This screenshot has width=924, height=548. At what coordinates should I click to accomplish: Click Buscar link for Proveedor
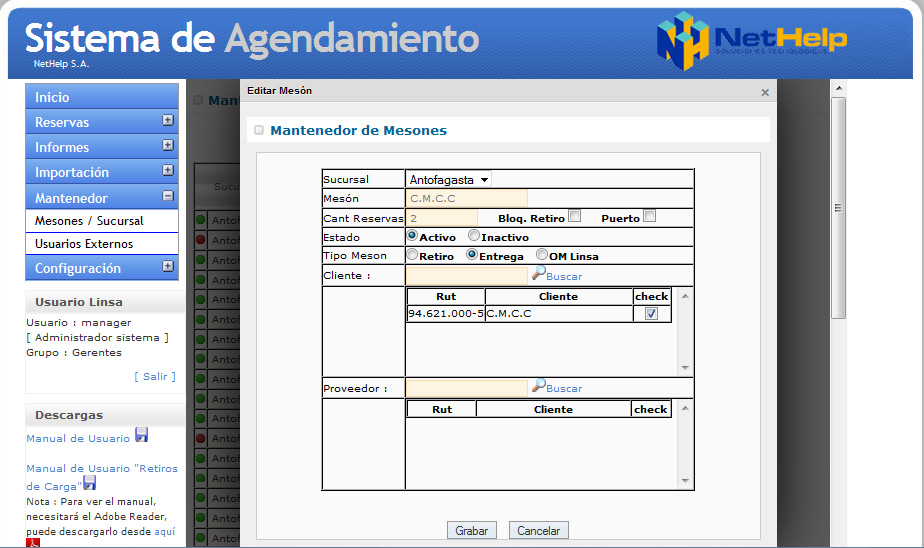pyautogui.click(x=564, y=388)
